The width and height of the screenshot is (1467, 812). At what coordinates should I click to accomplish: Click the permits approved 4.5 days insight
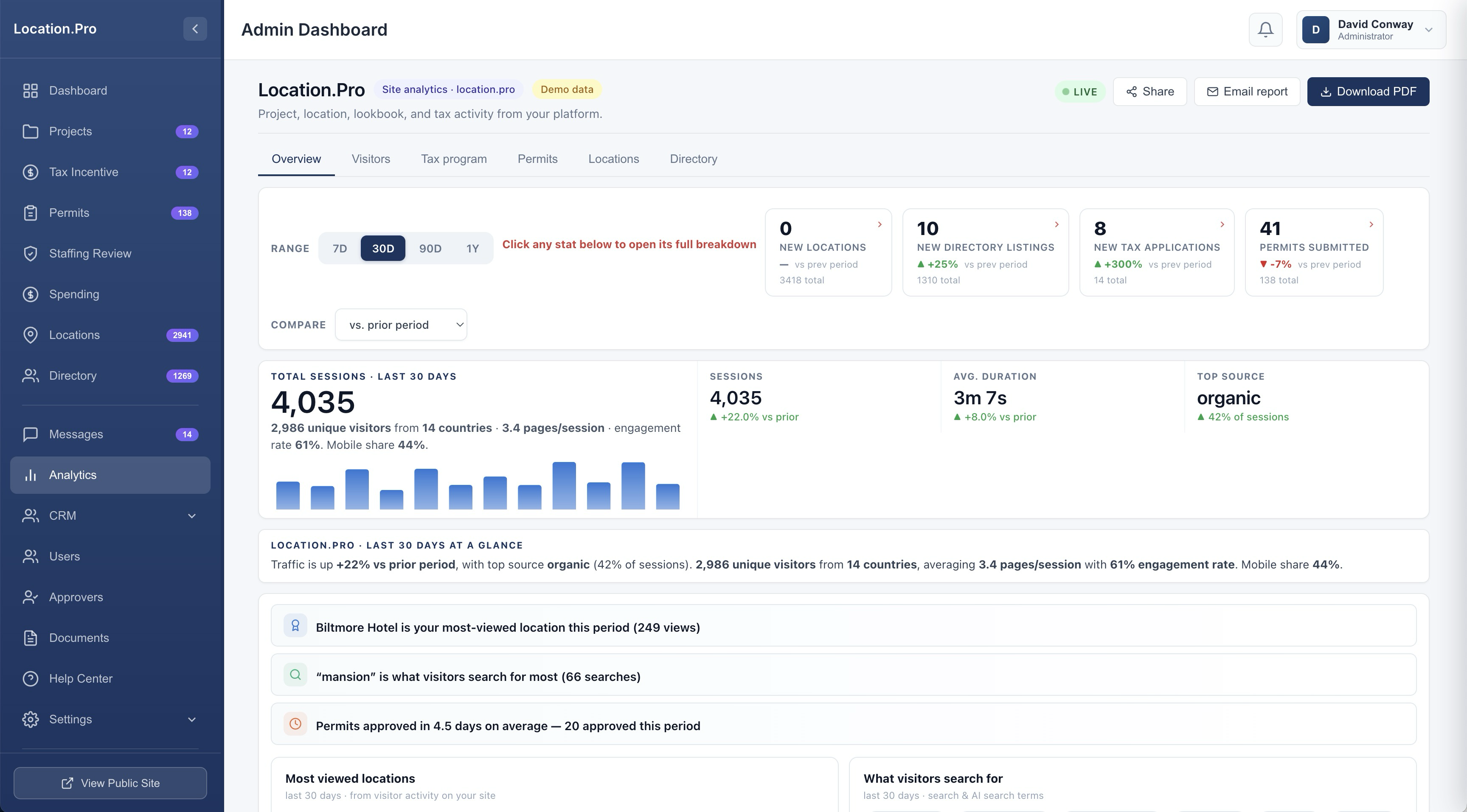(x=843, y=724)
